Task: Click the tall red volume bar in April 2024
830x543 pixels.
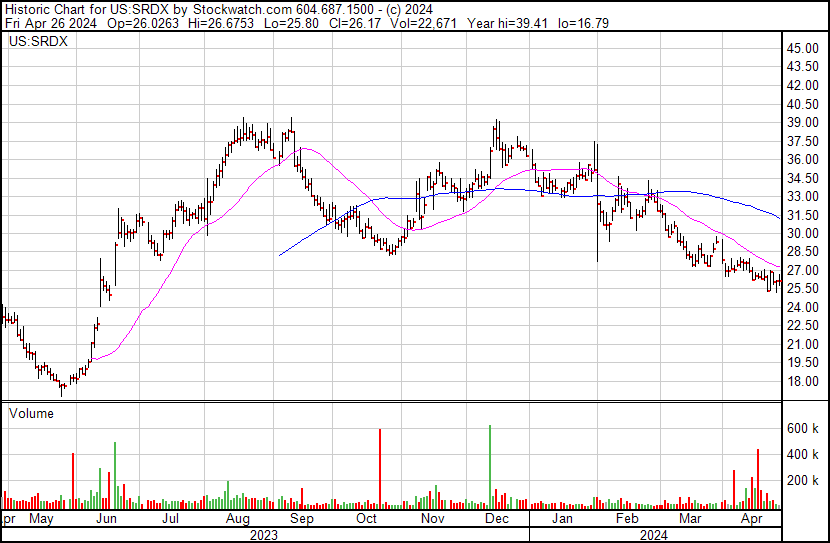Action: 758,479
